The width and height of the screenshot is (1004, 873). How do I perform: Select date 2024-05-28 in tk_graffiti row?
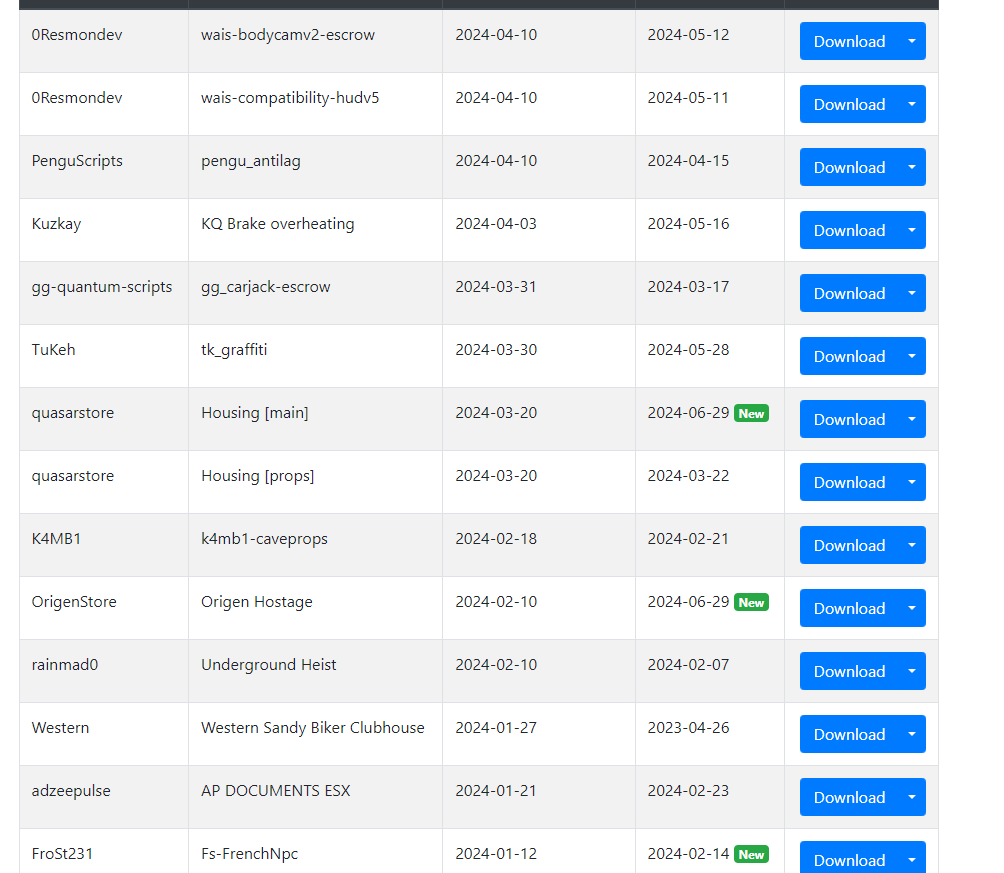pyautogui.click(x=688, y=350)
